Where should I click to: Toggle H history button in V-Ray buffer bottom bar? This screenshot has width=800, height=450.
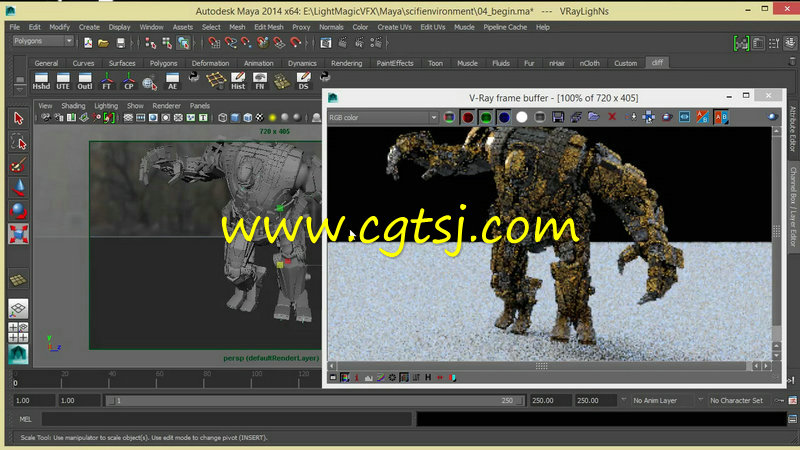coord(428,378)
